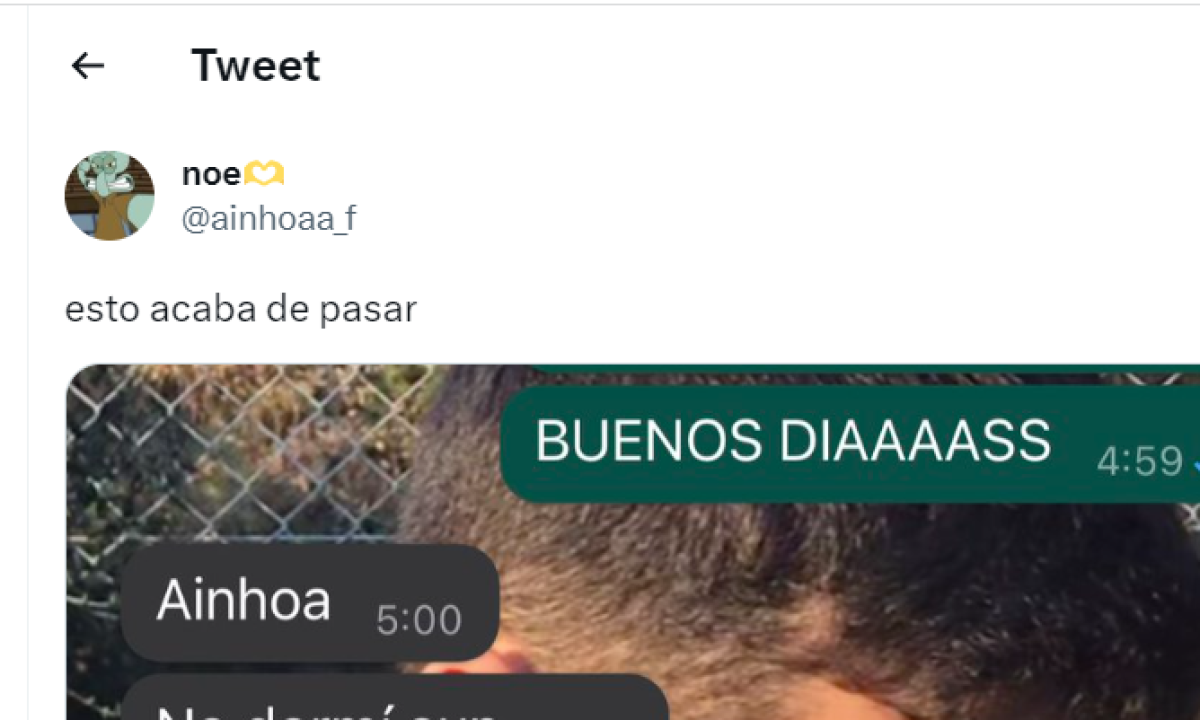Click the BUENOS DIAAAASS message bubble

click(850, 444)
